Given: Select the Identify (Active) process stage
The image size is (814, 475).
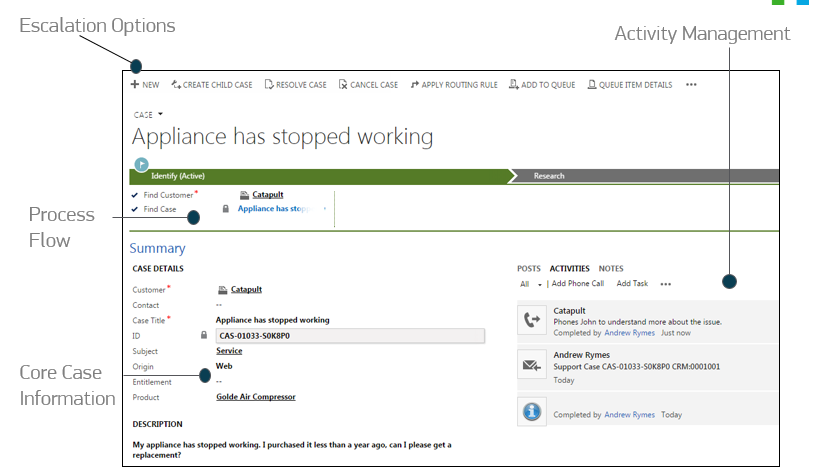Looking at the screenshot, I should (178, 176).
